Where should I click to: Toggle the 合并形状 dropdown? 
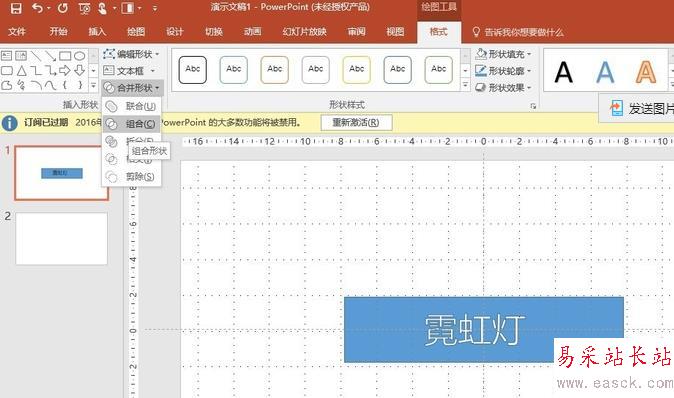click(x=132, y=88)
